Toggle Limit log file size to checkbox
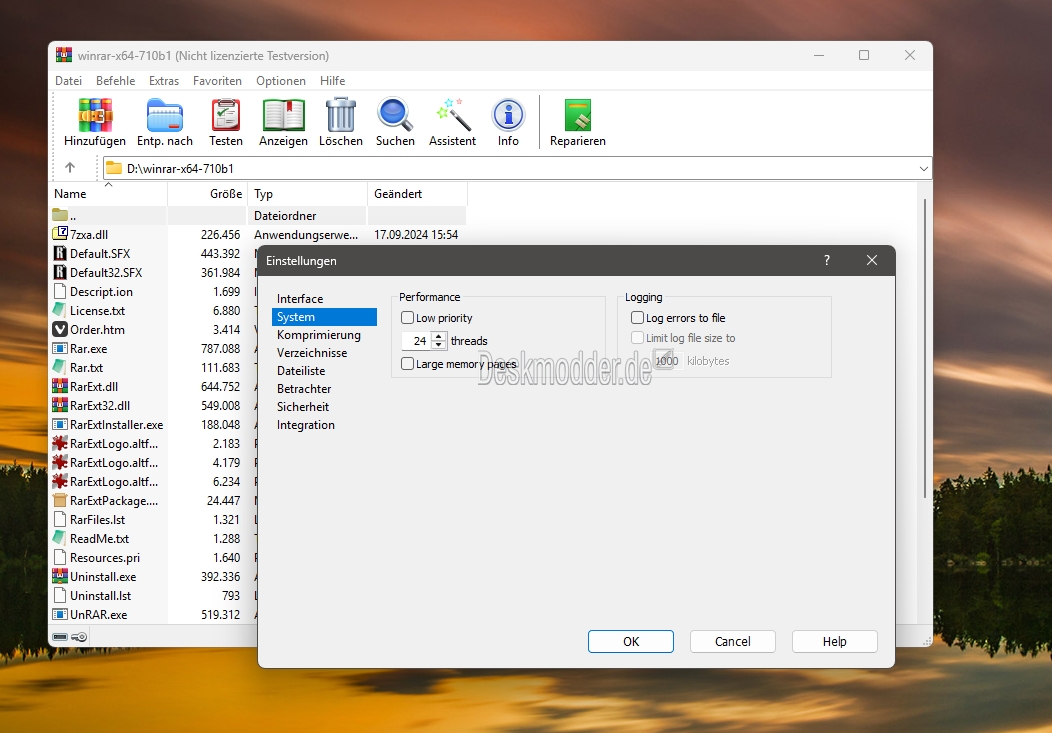 click(x=637, y=337)
